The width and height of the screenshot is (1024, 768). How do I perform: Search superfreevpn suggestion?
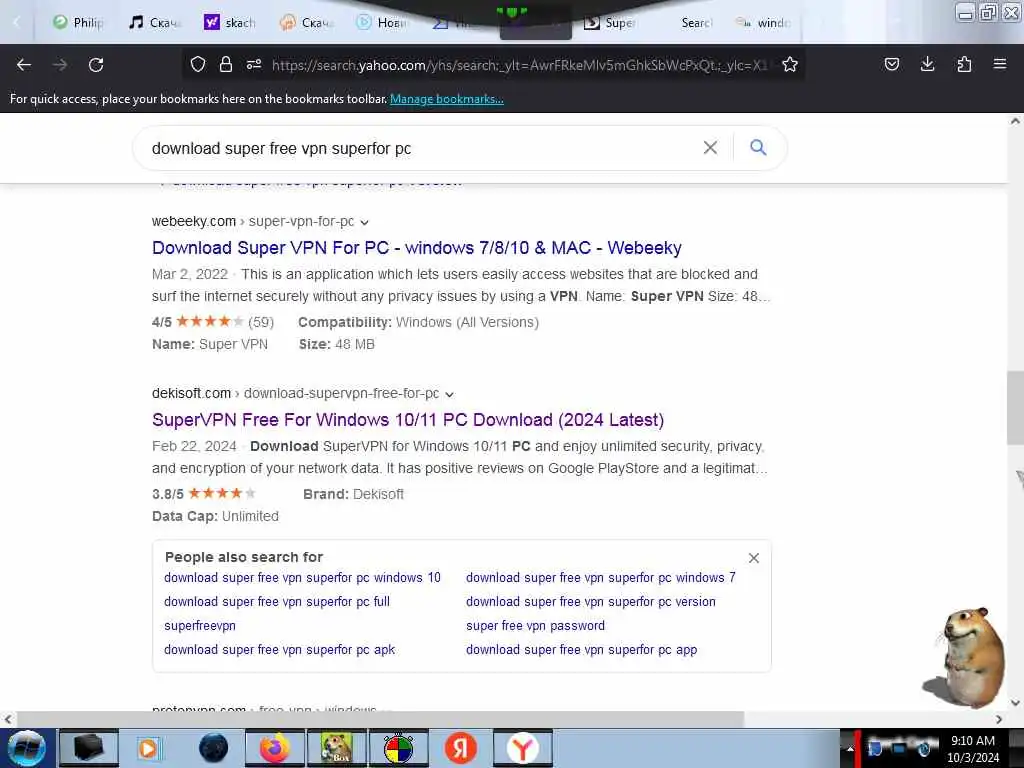click(200, 626)
